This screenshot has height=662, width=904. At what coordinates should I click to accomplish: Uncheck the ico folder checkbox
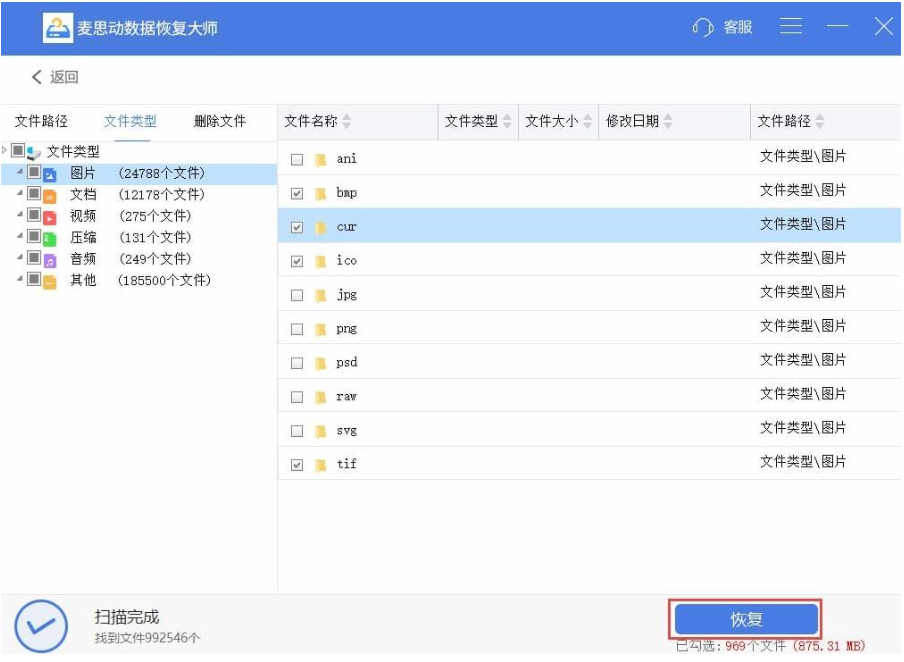[297, 262]
